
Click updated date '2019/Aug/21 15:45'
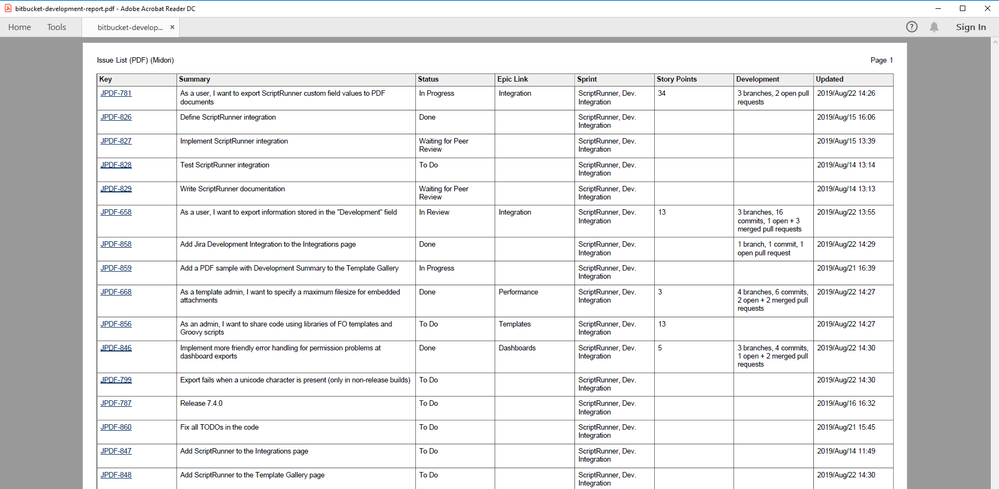click(845, 427)
